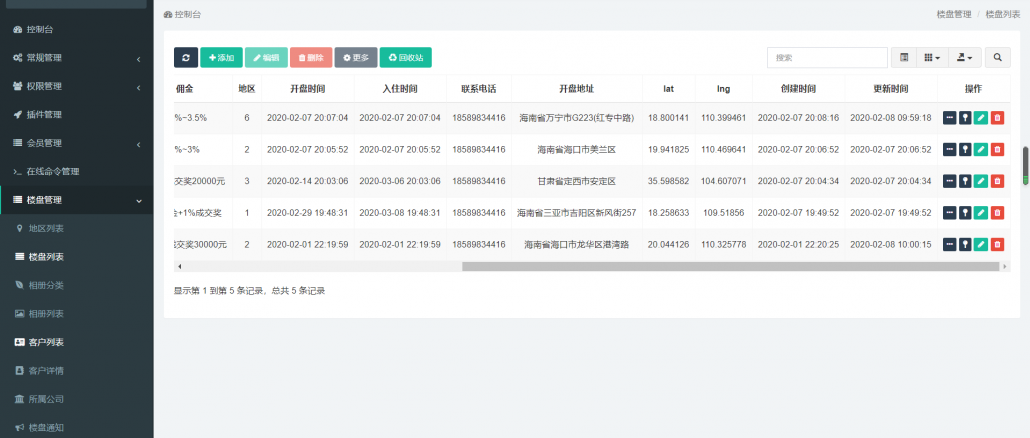The width and height of the screenshot is (1030, 438).
Task: Click the table's horizontal scrollbar
Action: point(729,267)
